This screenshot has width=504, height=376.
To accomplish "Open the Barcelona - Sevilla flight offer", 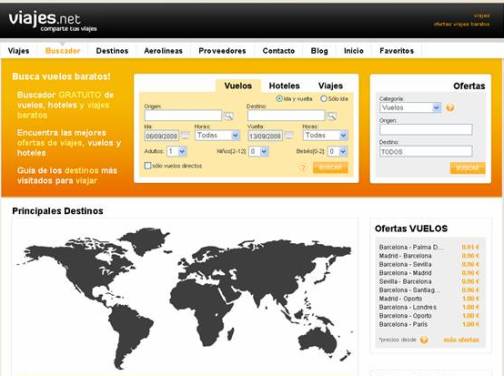I will [405, 264].
